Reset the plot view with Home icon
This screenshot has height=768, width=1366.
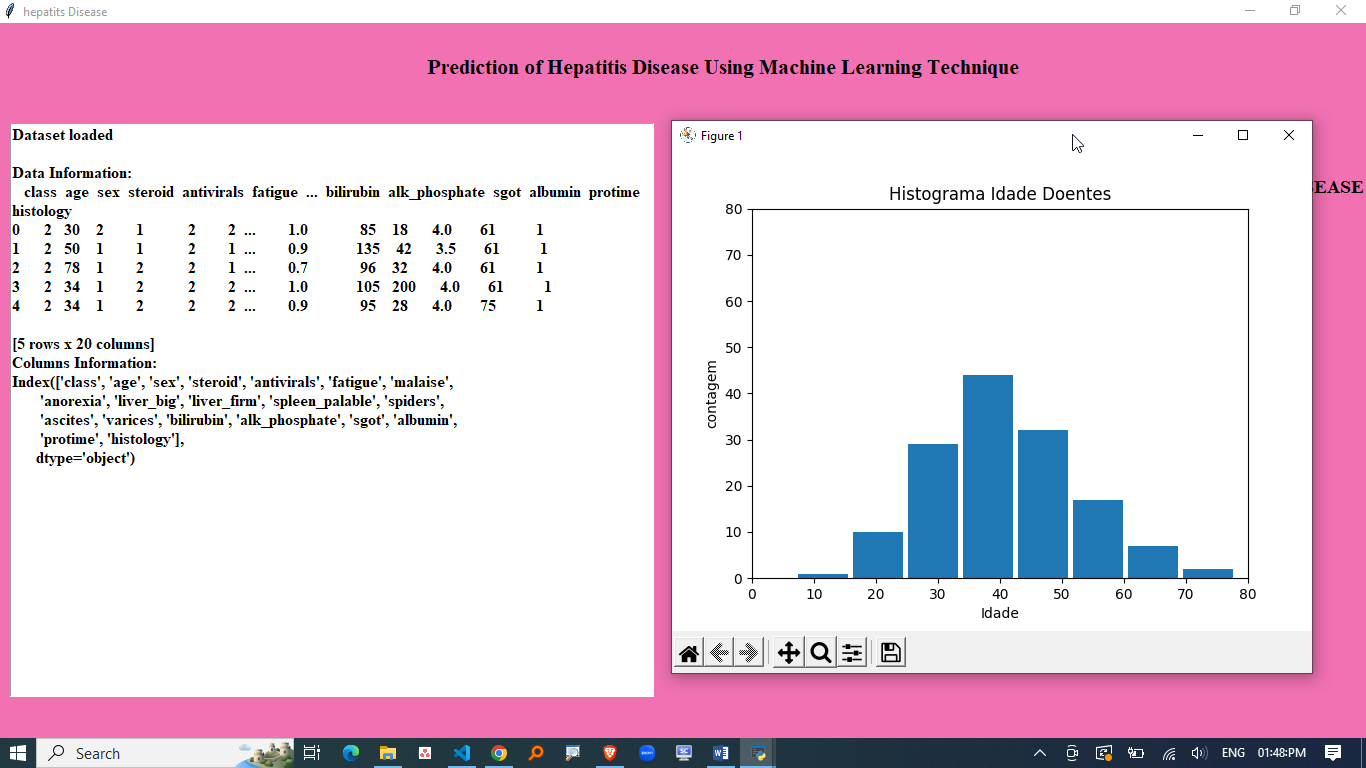point(689,653)
